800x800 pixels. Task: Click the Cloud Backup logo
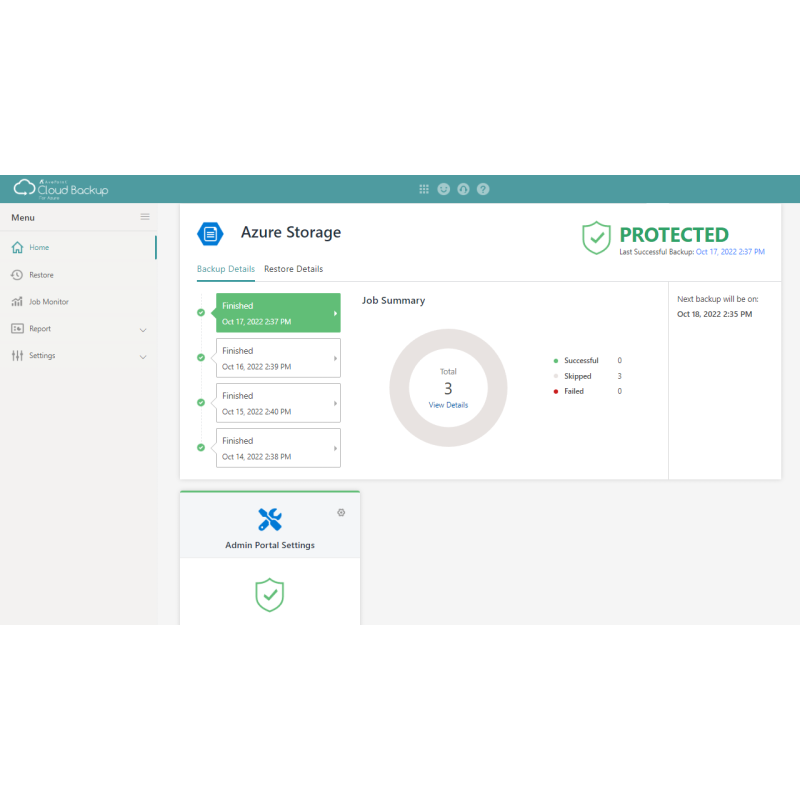61,189
